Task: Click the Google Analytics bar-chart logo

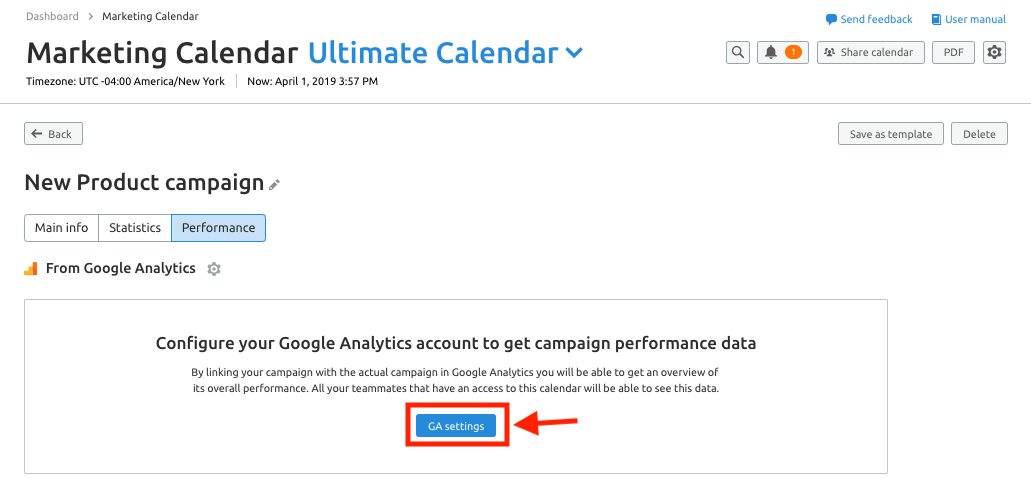Action: point(31,268)
